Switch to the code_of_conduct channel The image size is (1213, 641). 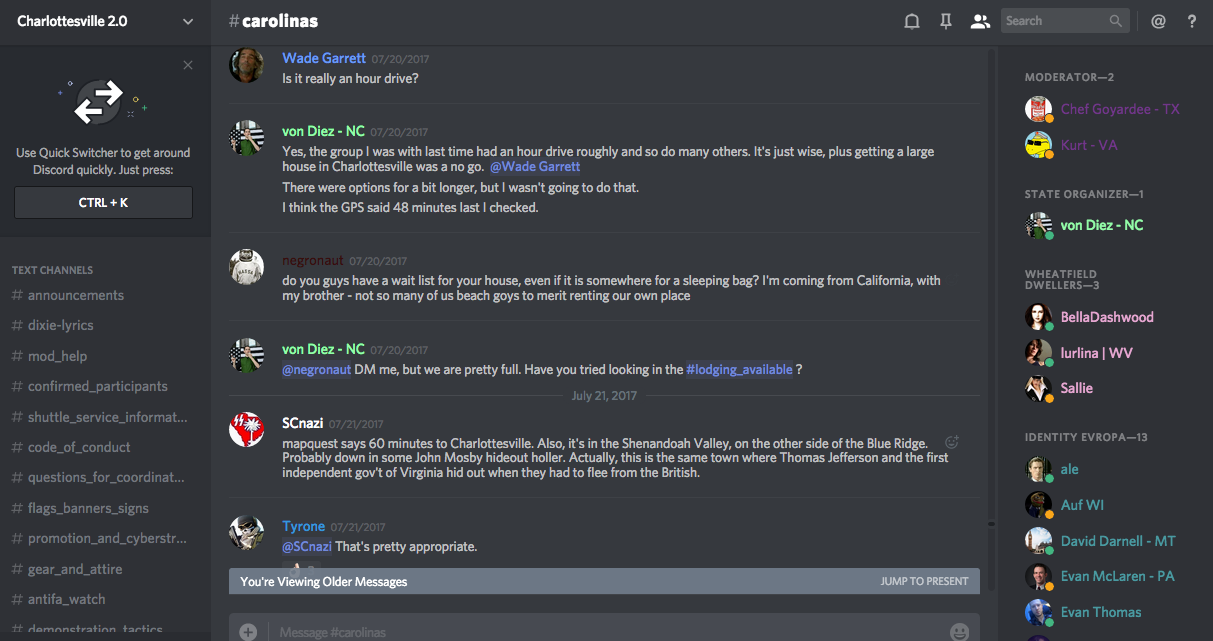[79, 447]
